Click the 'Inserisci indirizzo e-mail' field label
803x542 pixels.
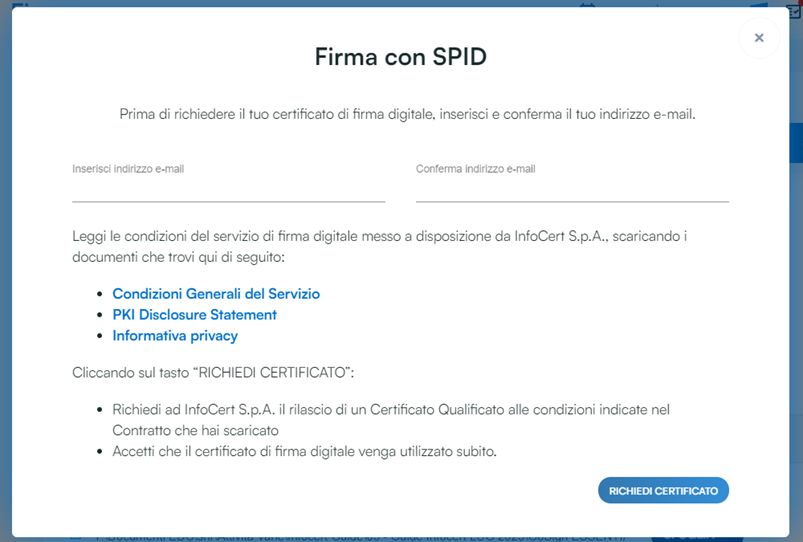128,169
